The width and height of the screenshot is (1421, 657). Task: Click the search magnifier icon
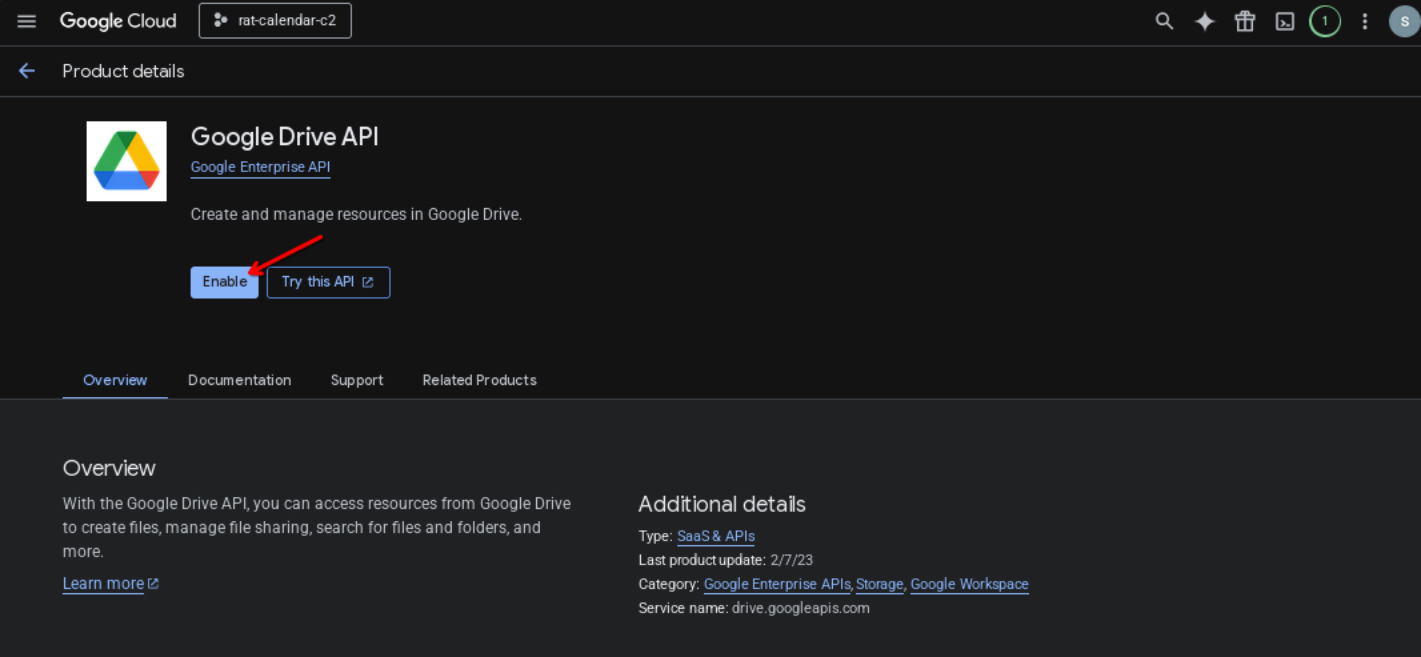[1164, 21]
